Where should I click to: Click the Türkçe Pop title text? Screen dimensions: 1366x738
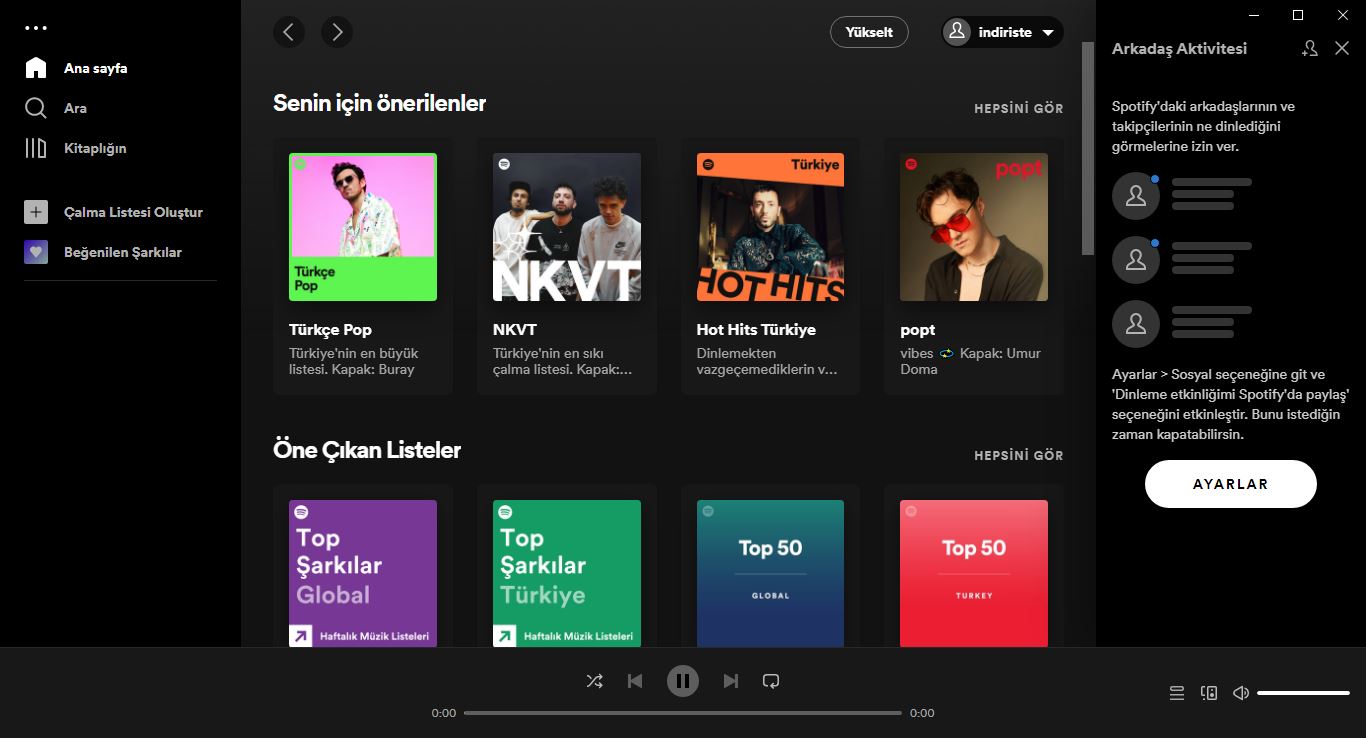(330, 329)
